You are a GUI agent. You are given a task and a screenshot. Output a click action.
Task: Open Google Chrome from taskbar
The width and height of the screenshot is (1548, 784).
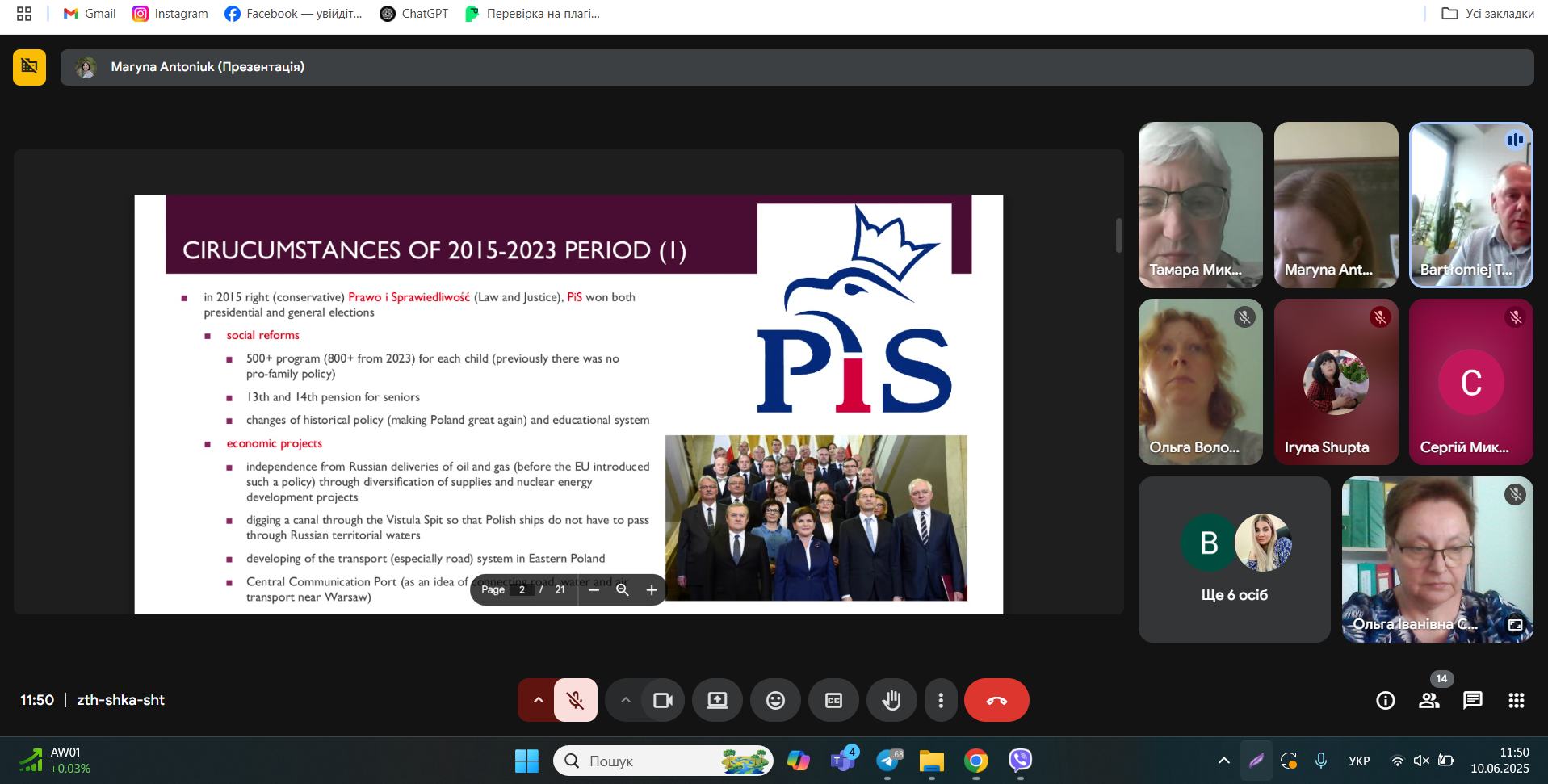976,761
